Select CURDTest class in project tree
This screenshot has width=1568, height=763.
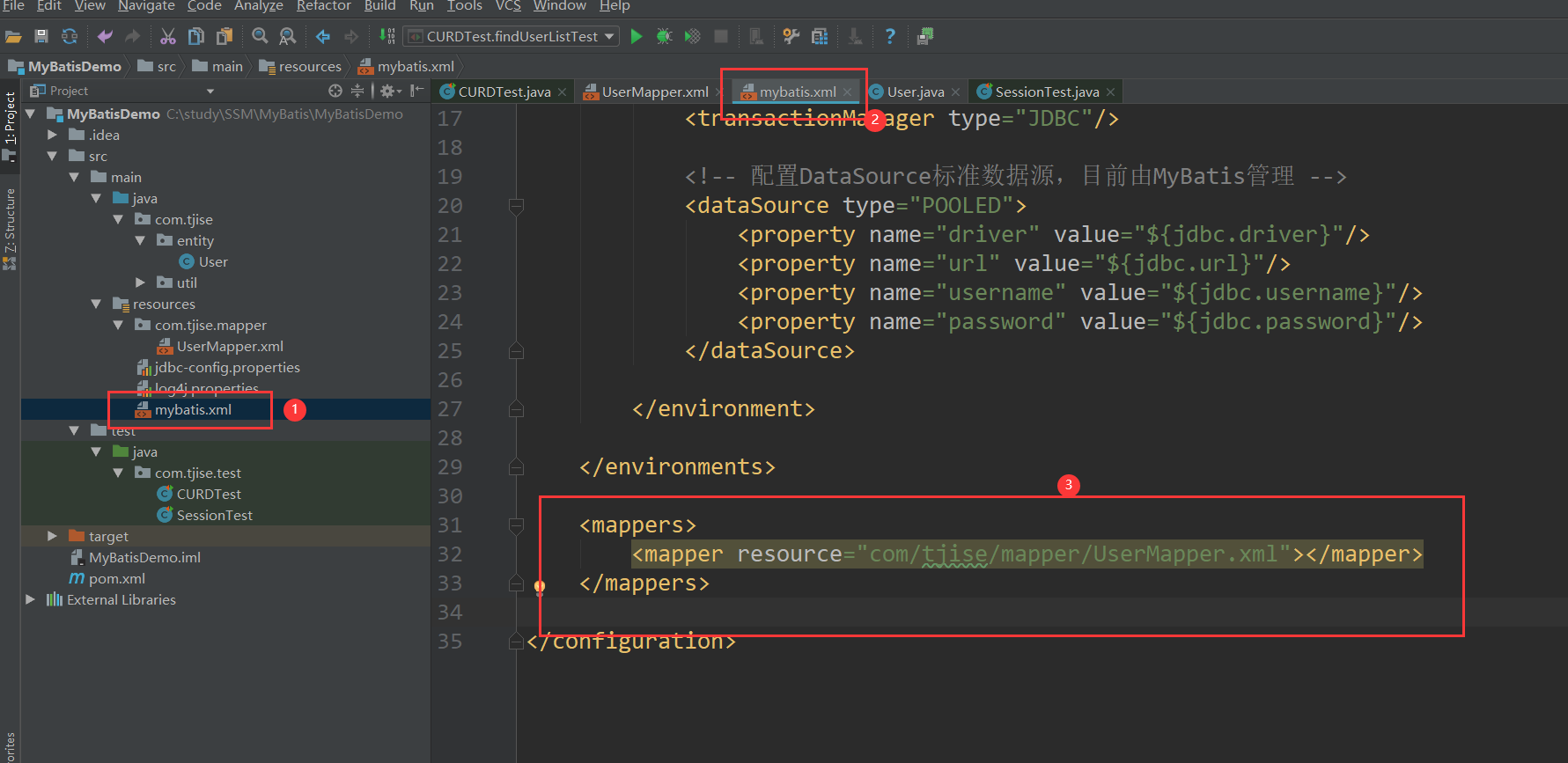click(199, 494)
